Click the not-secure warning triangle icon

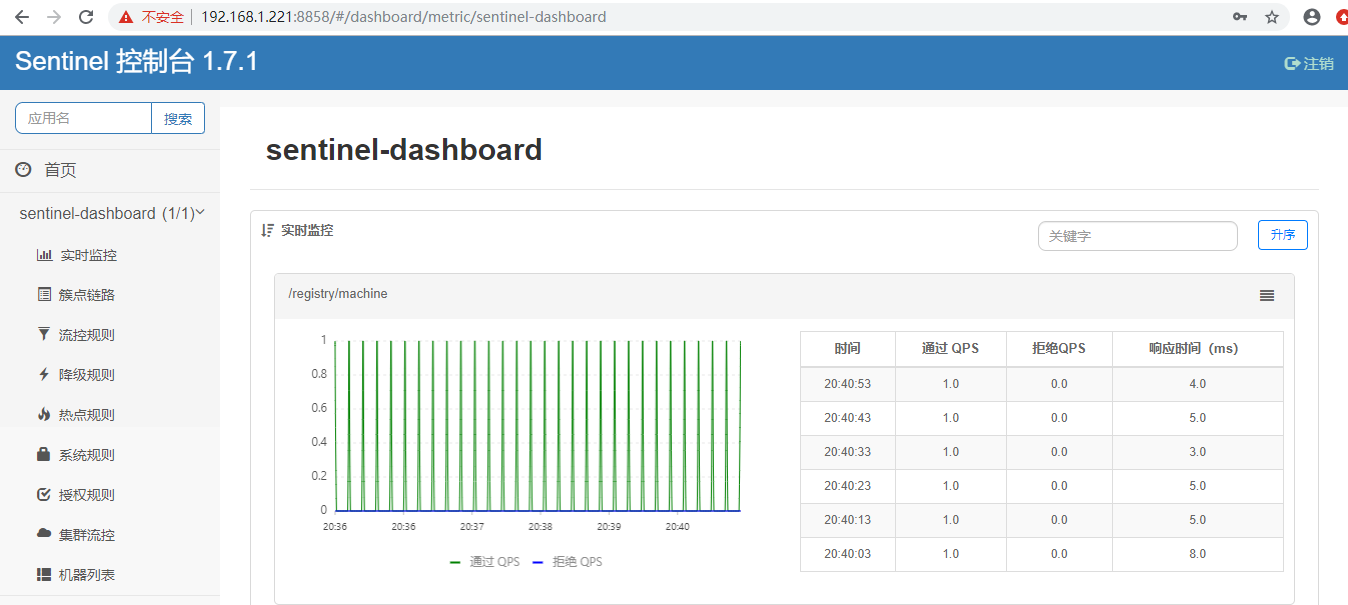coord(126,17)
